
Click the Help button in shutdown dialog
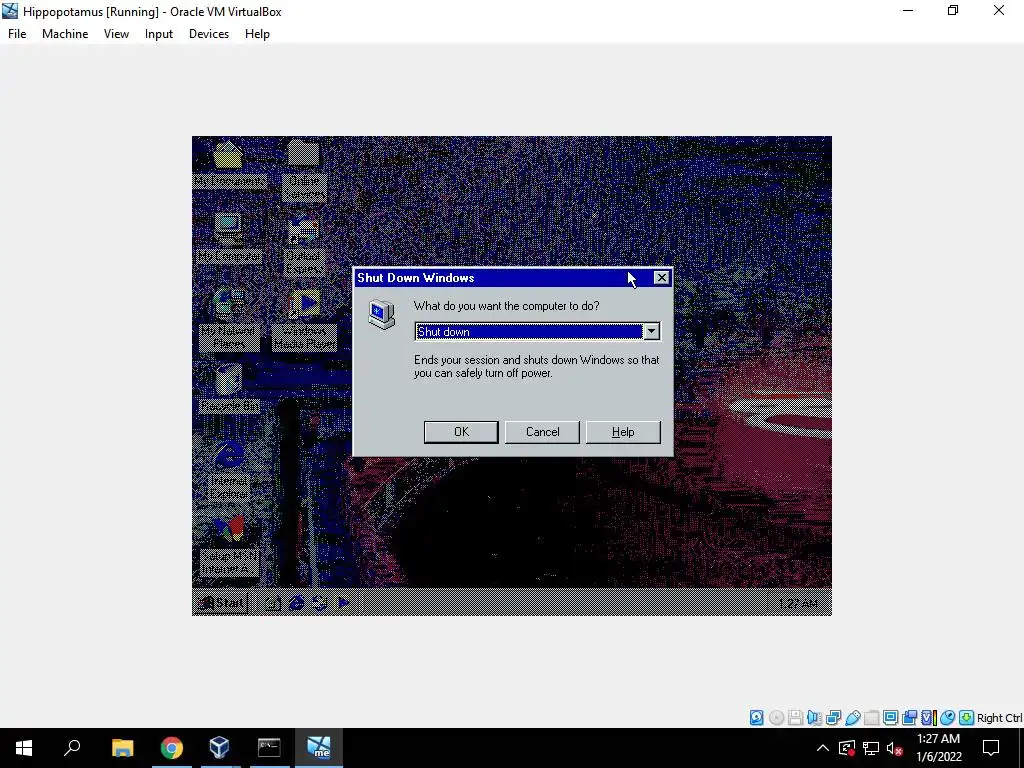623,432
